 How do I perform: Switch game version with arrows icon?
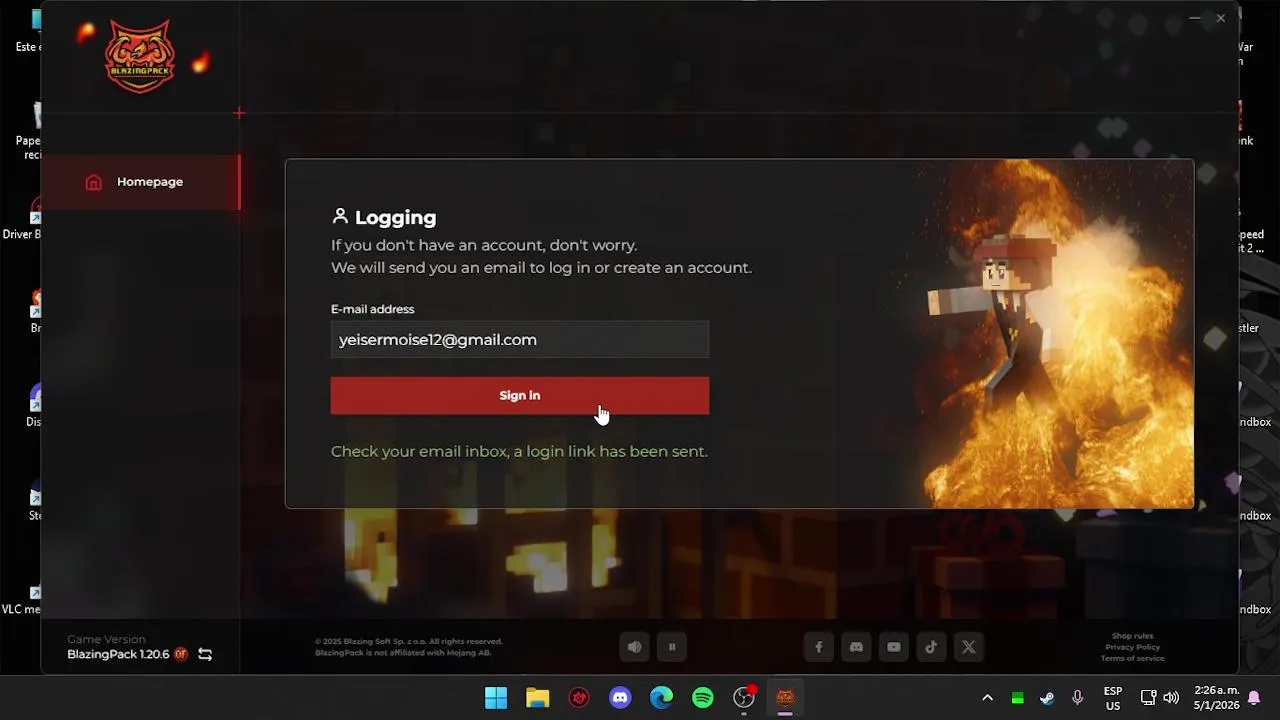click(205, 654)
